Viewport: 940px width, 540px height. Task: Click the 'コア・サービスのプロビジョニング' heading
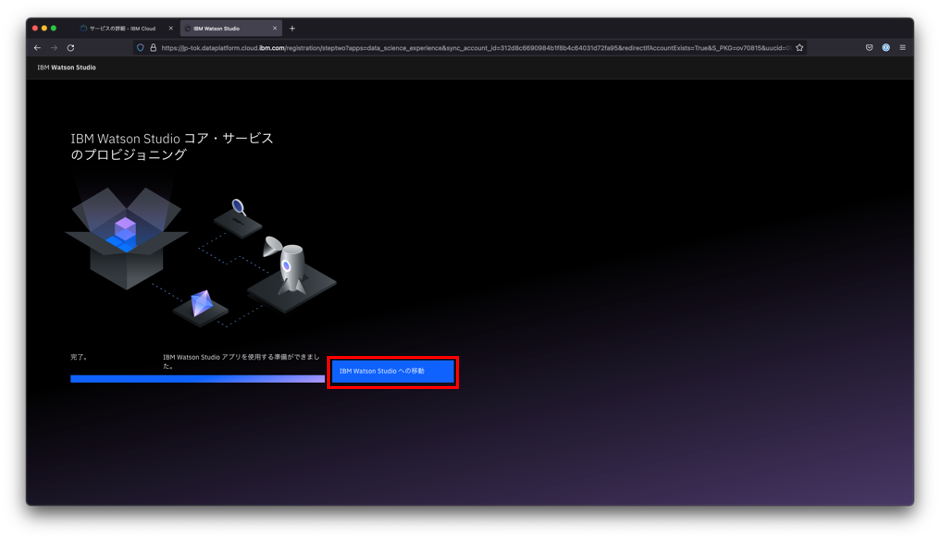pos(172,146)
